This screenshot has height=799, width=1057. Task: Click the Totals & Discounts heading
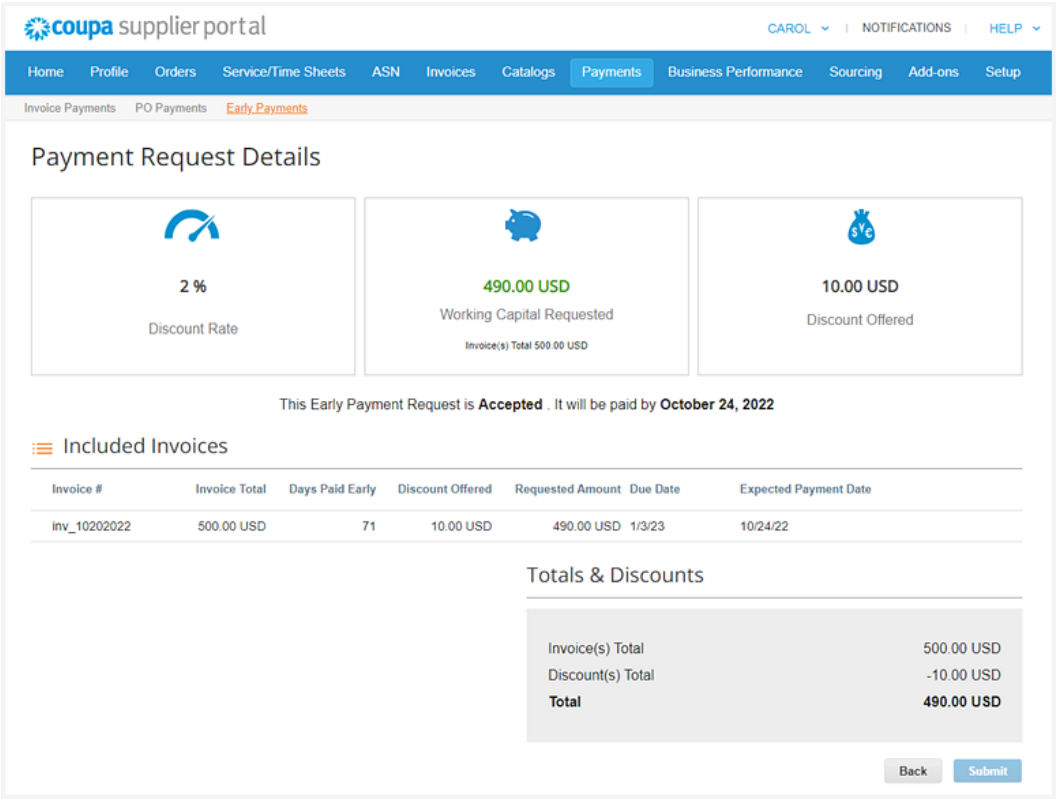coord(615,575)
